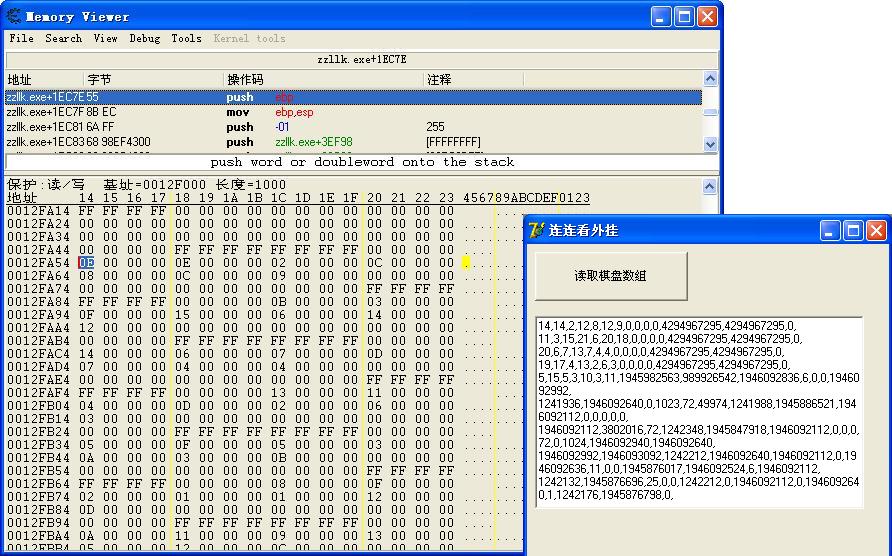892x556 pixels.
Task: Click the Kernel tools menu item
Action: [x=249, y=38]
